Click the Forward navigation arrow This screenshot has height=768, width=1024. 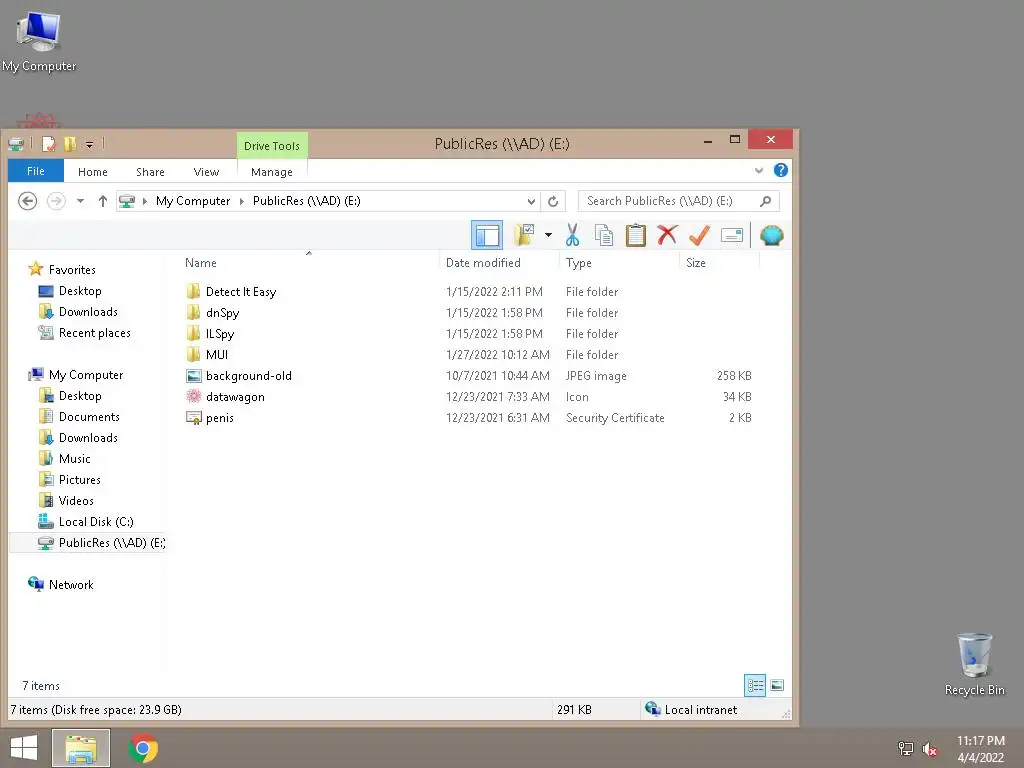56,201
